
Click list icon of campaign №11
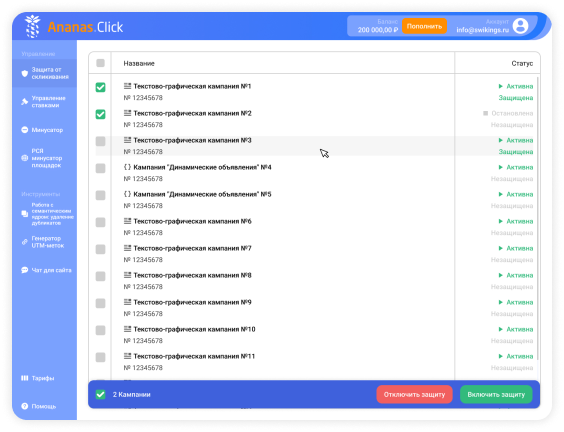point(127,356)
